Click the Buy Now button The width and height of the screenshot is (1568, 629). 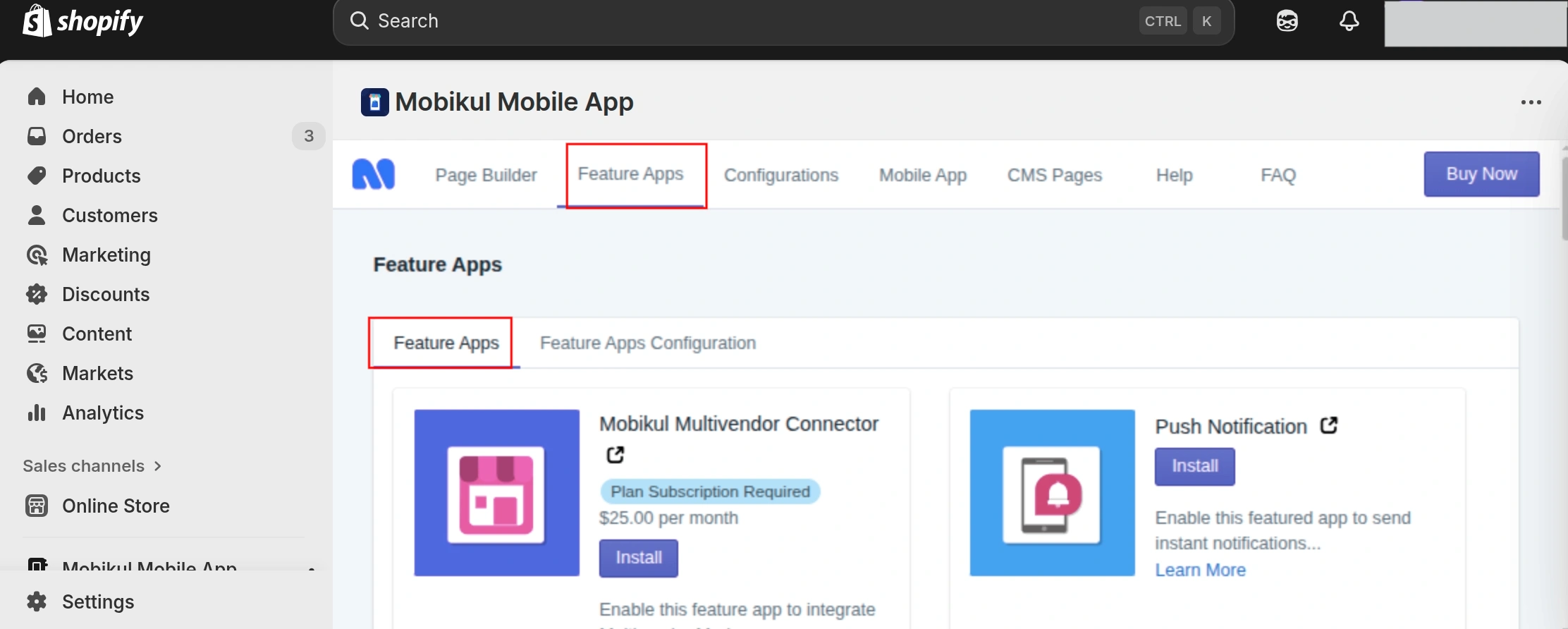click(x=1481, y=174)
